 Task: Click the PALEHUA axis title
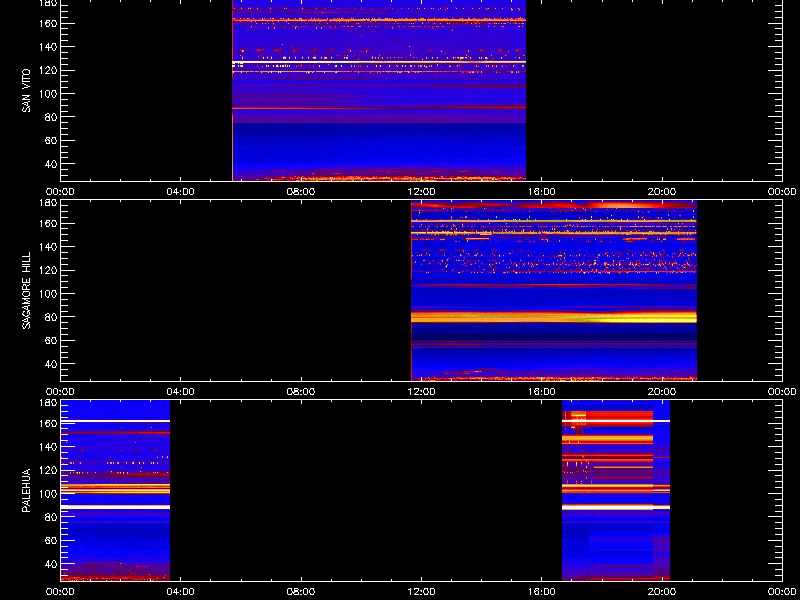(x=26, y=490)
